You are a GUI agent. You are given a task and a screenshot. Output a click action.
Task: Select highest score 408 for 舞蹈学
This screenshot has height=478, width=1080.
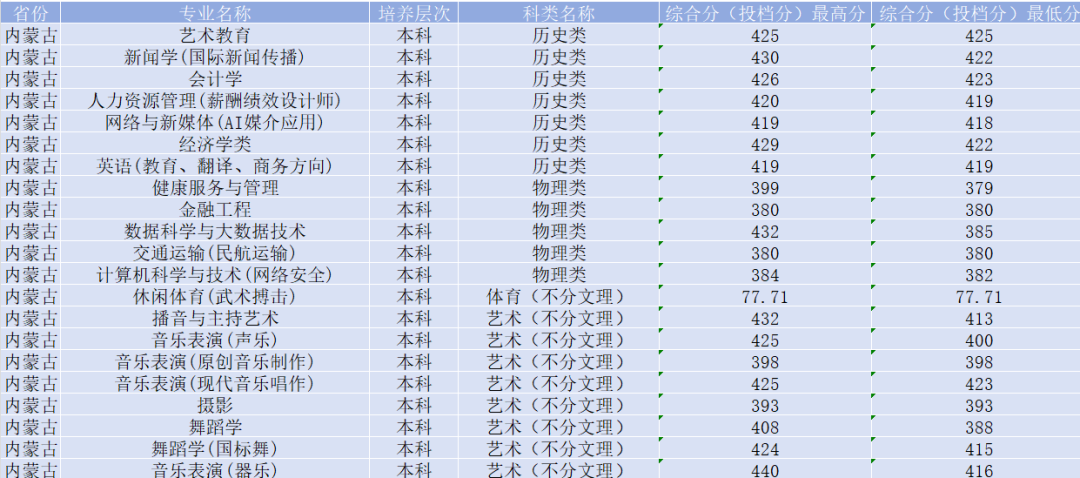click(765, 428)
